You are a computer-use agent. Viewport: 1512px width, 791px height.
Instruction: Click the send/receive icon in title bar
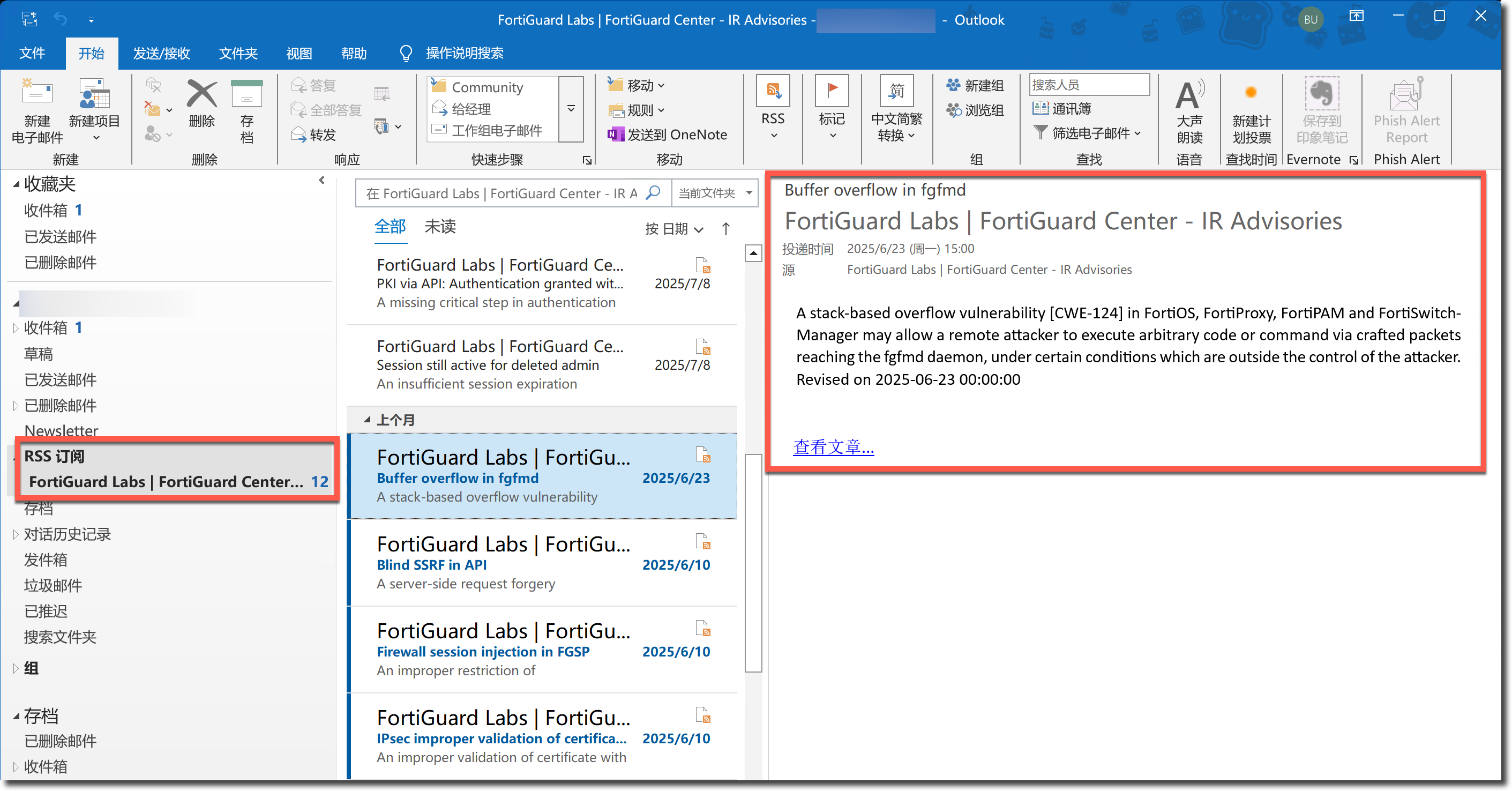click(x=29, y=19)
